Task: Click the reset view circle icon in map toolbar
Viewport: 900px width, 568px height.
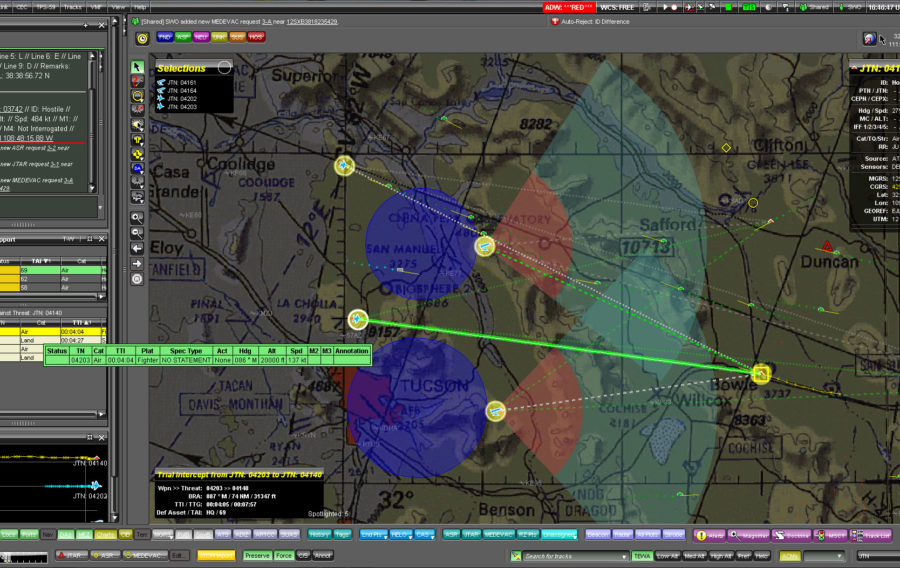Action: click(137, 279)
